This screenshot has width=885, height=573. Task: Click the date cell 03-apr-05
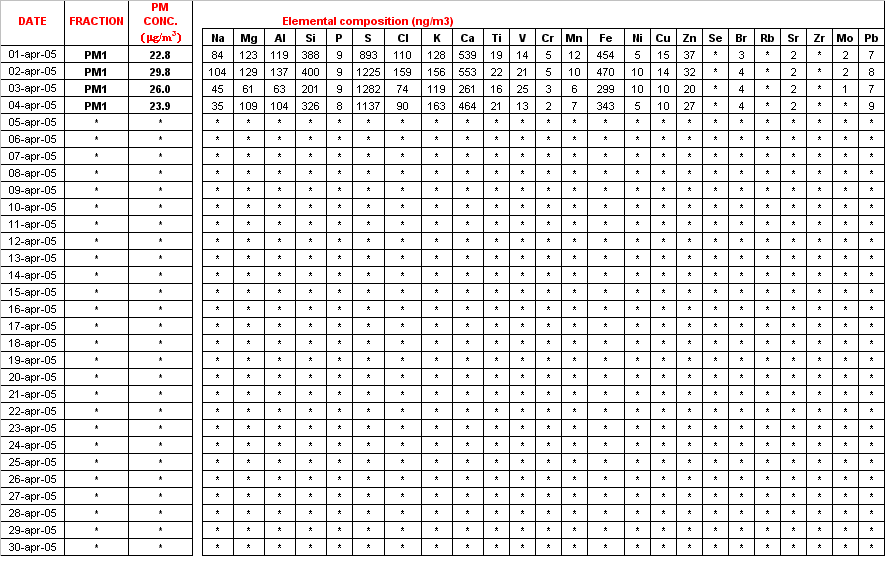[x=32, y=88]
